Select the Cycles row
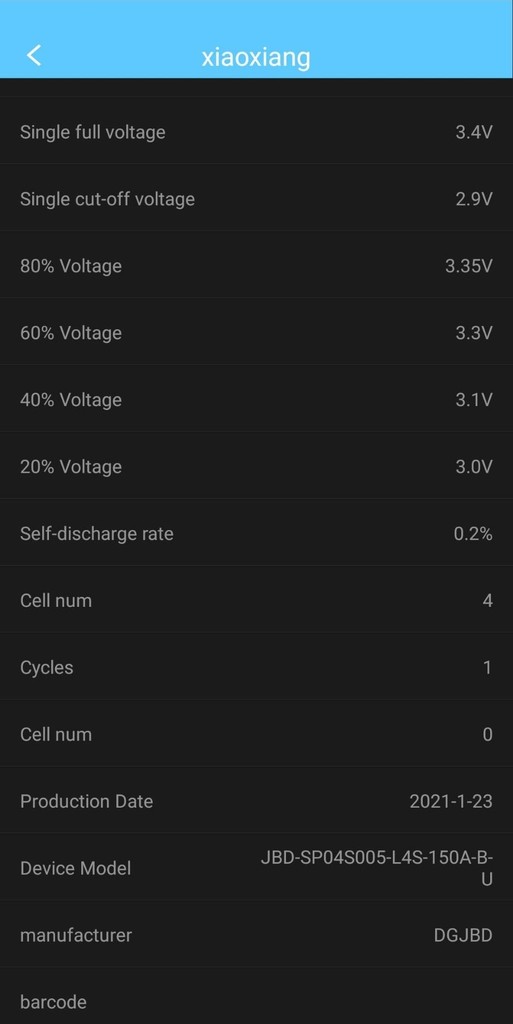The height and width of the screenshot is (1024, 513). pos(256,667)
